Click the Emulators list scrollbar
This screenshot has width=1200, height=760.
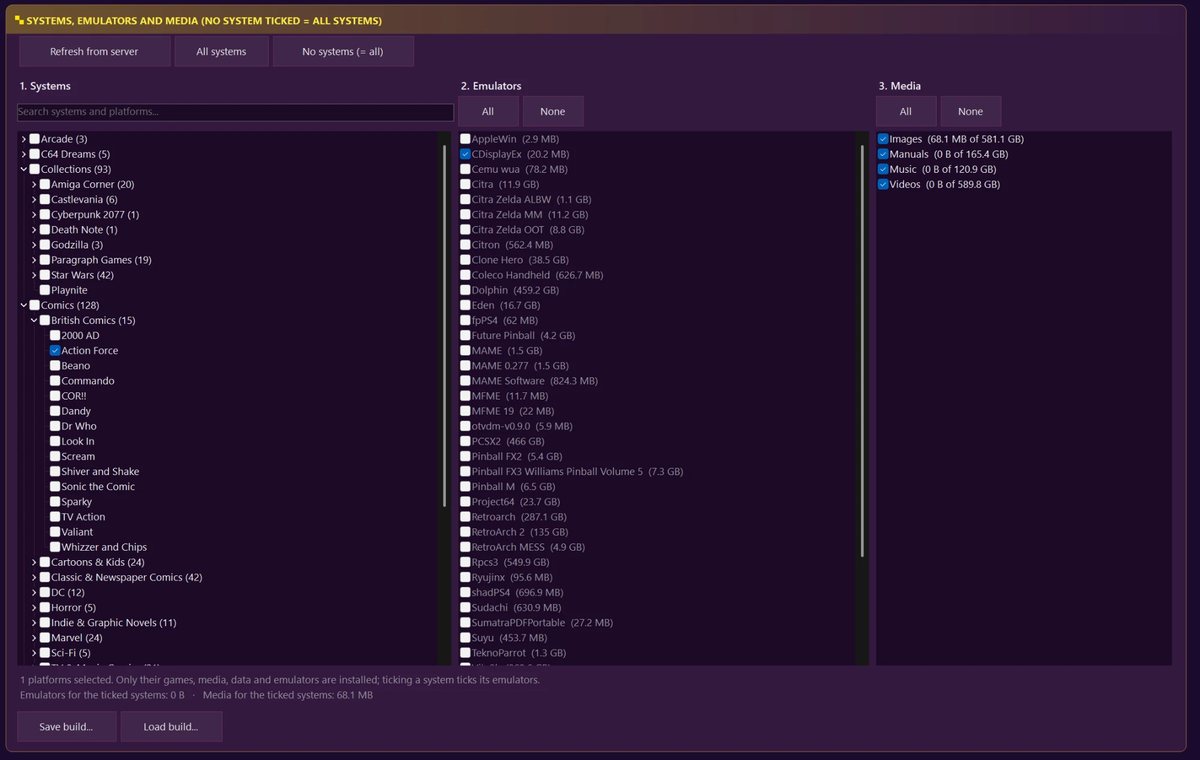click(863, 350)
